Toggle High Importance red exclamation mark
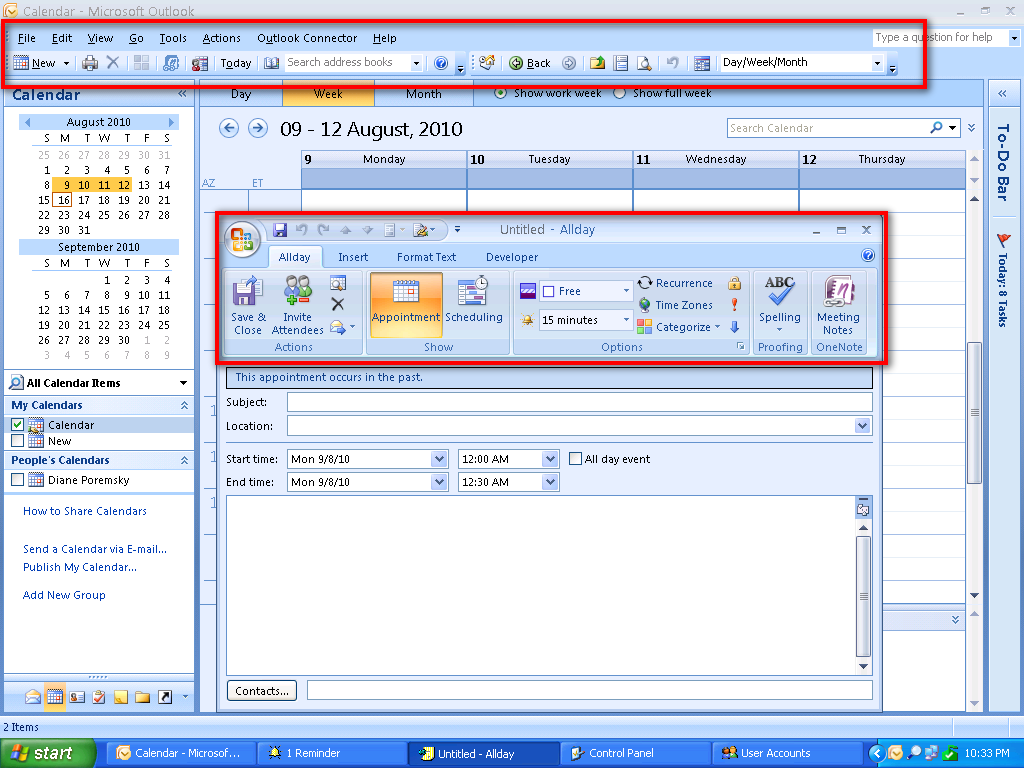 735,305
